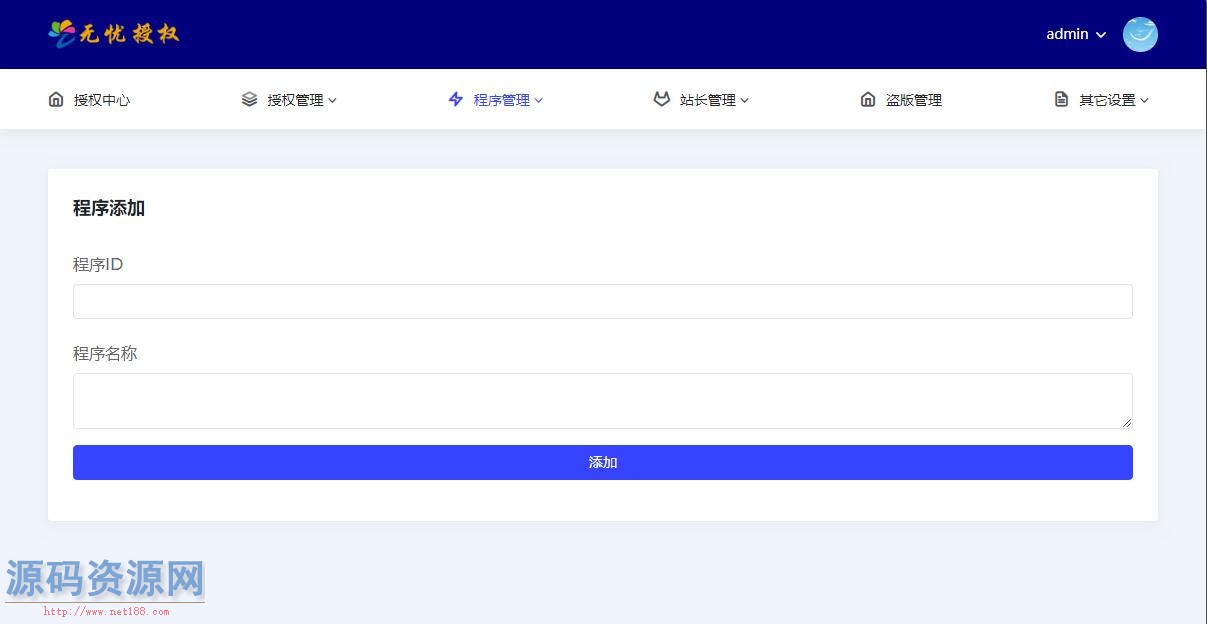Click the 添加 submit button
1207x624 pixels.
pyautogui.click(x=603, y=462)
